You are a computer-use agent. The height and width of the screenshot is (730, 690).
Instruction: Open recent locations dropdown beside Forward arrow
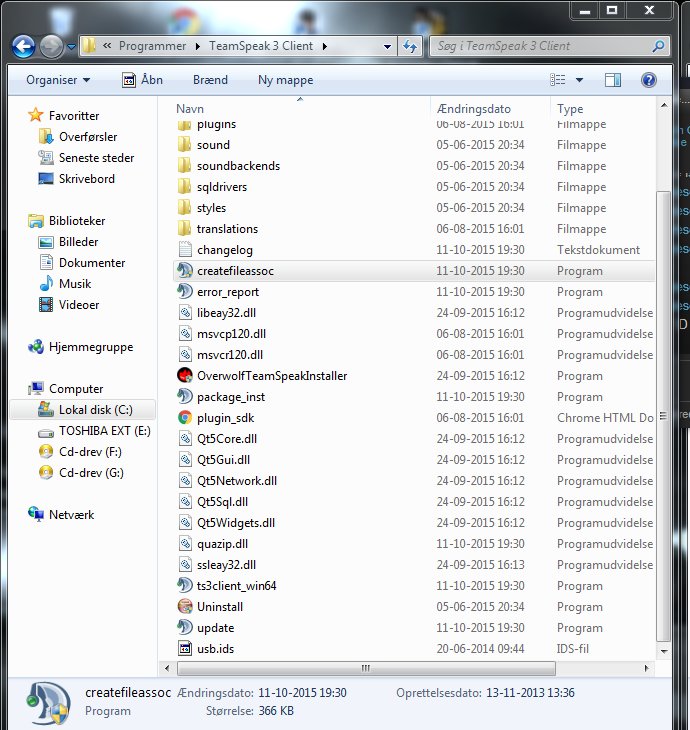point(71,47)
